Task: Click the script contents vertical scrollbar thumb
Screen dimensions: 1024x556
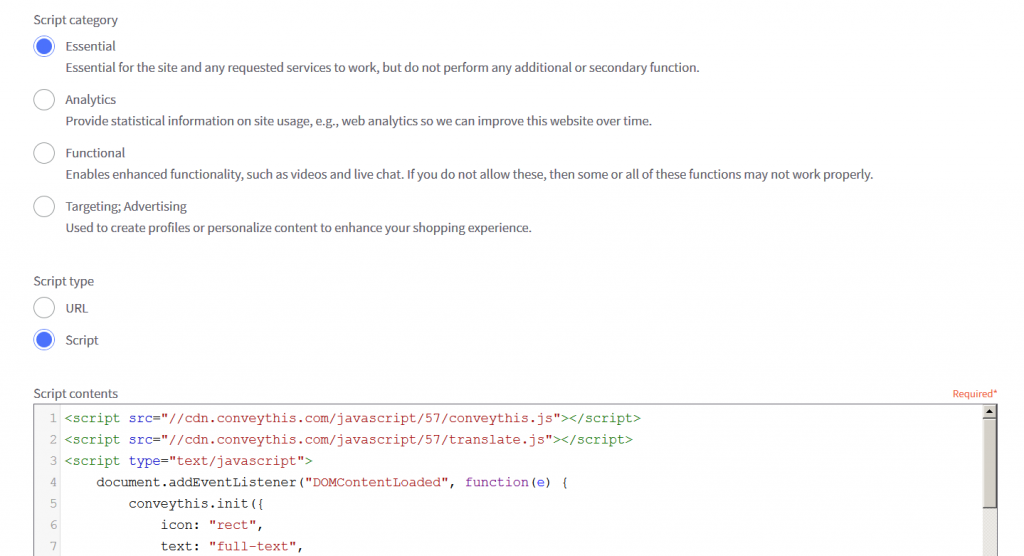Action: pos(989,463)
